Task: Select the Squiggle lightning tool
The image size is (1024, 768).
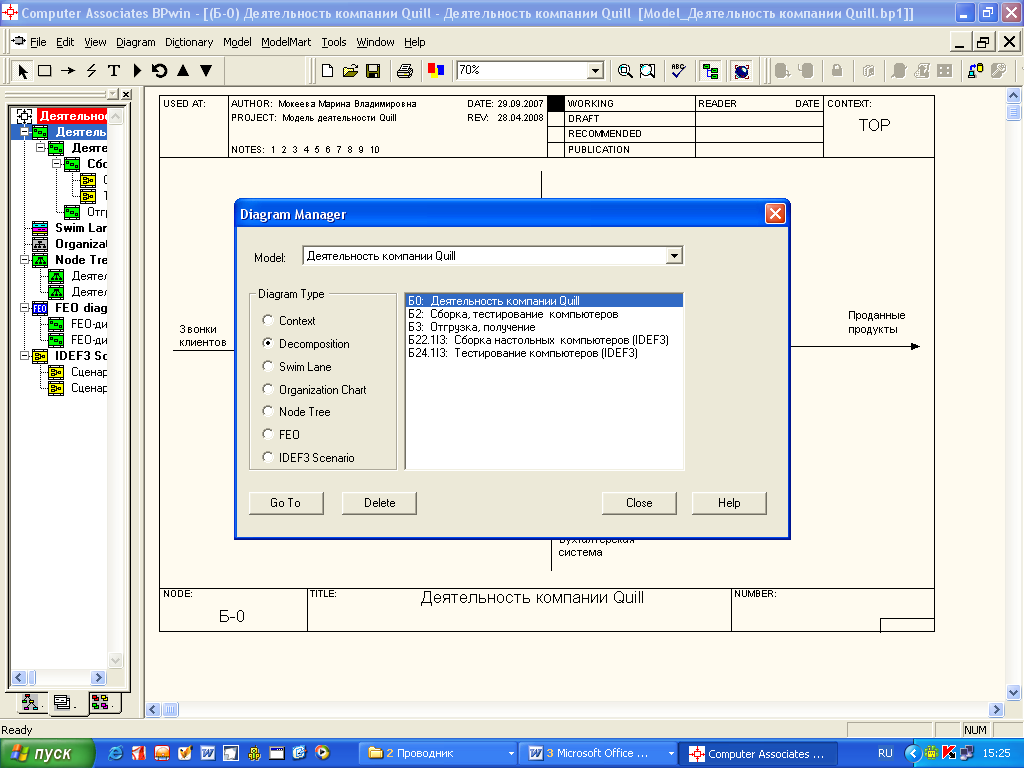Action: coord(91,71)
